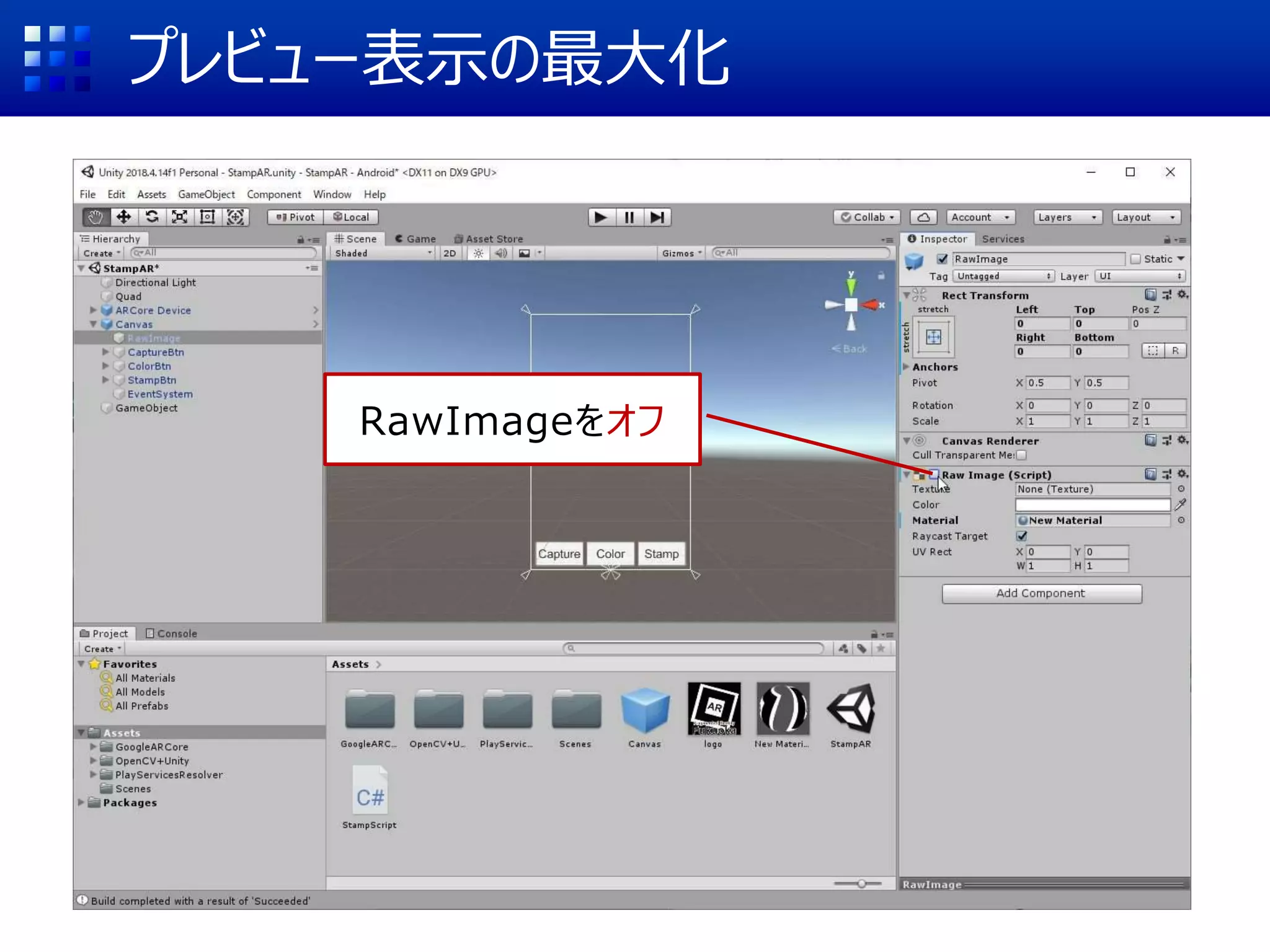This screenshot has width=1270, height=952.
Task: Expand CaptureBtn in Hierarchy
Action: coord(105,351)
